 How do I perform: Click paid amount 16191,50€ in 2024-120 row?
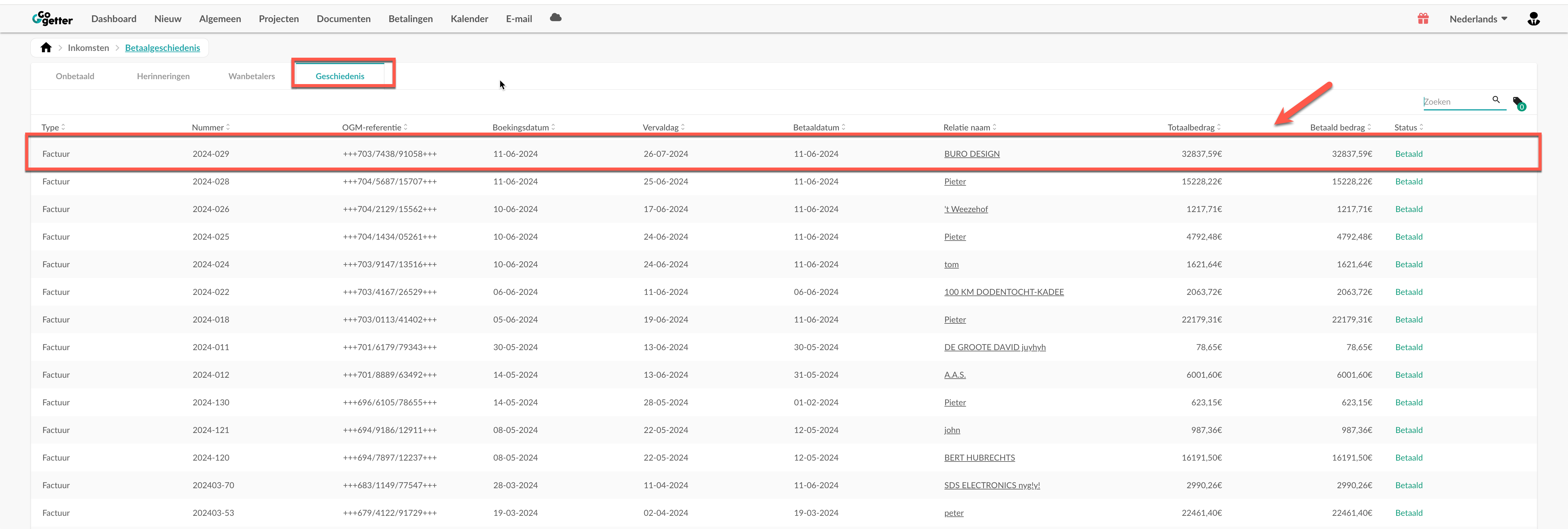coord(1352,458)
